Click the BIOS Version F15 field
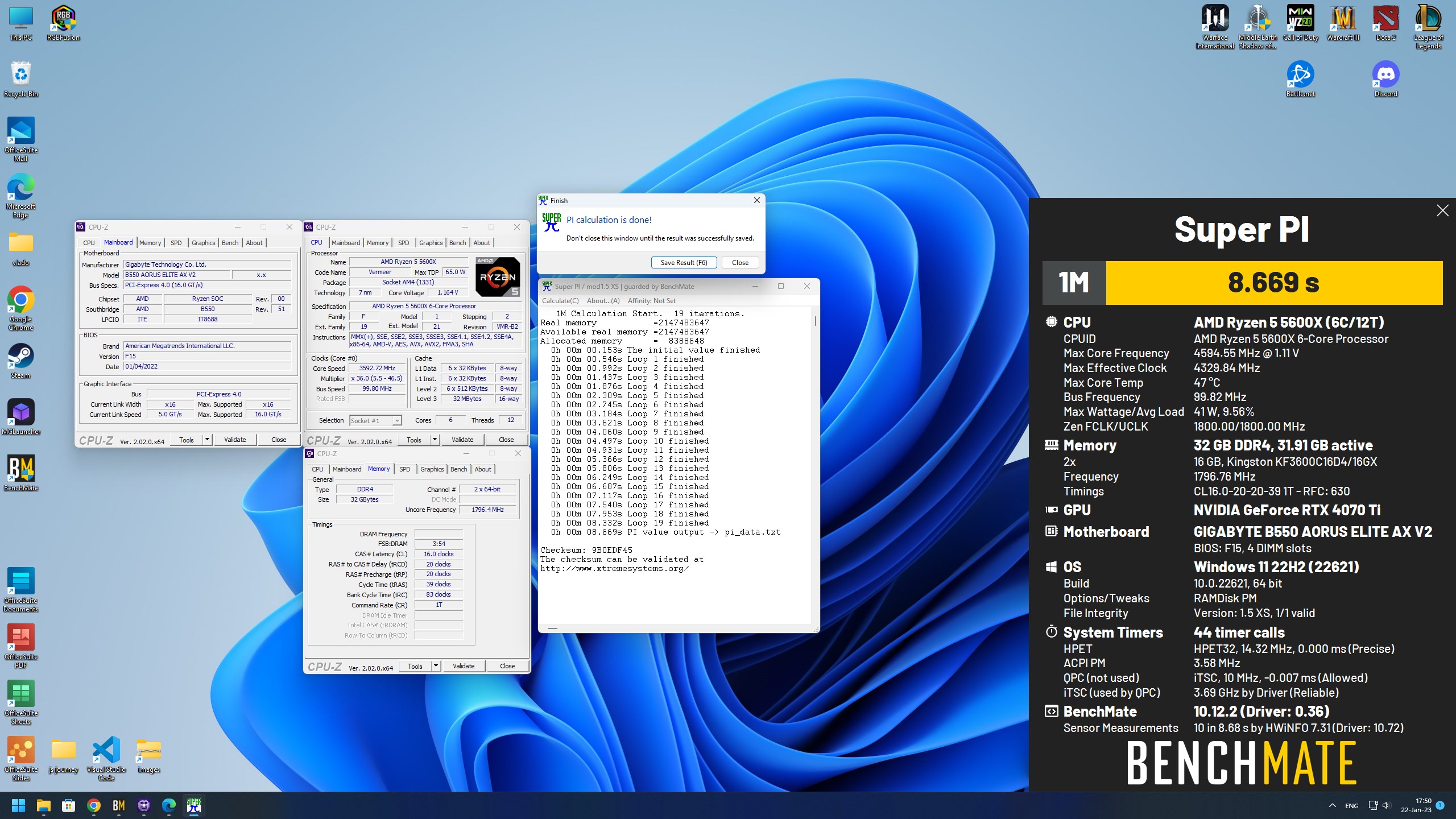 click(x=208, y=356)
